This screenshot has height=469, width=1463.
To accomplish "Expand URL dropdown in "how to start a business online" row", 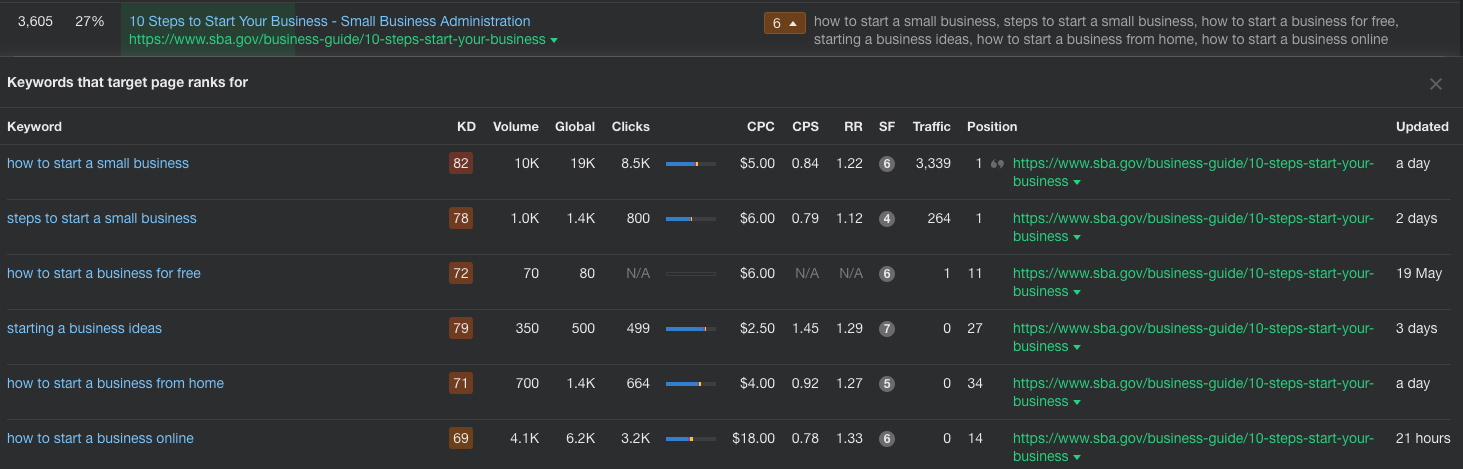I will (1077, 457).
